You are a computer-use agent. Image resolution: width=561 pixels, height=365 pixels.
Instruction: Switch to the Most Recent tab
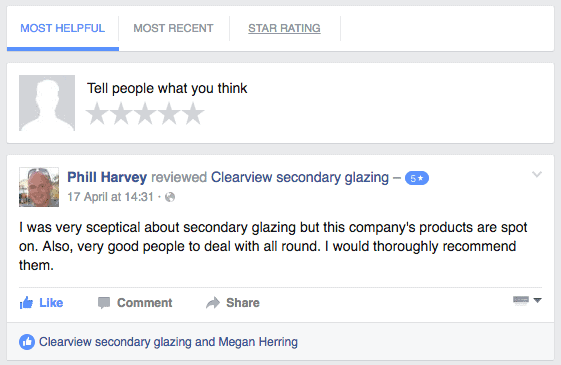point(174,28)
